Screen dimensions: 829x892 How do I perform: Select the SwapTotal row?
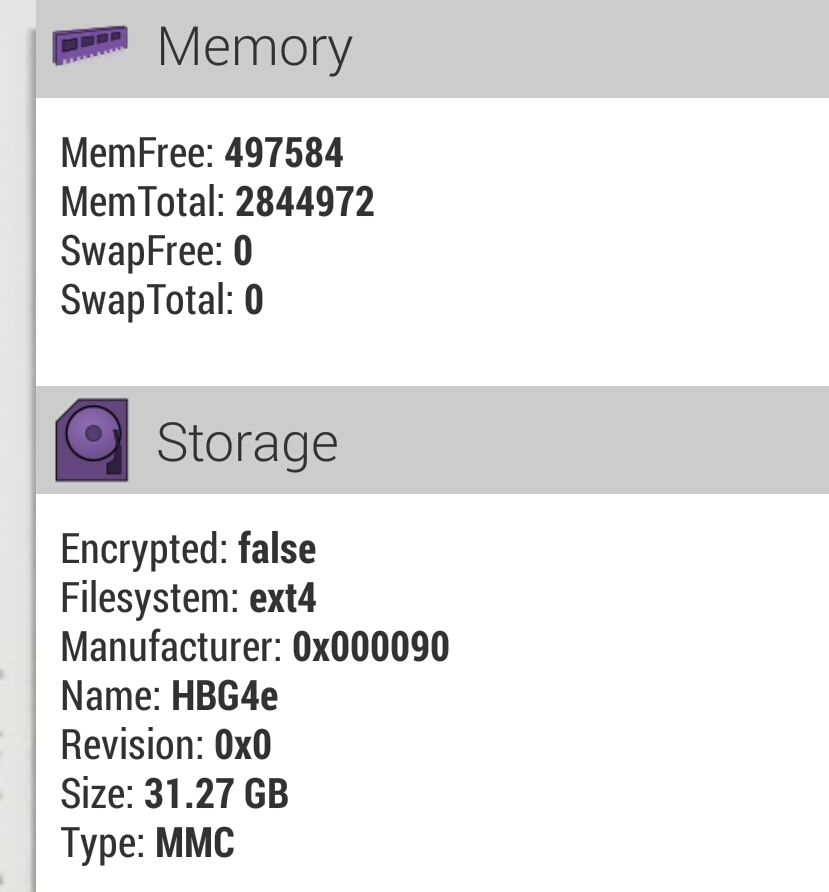tap(162, 300)
